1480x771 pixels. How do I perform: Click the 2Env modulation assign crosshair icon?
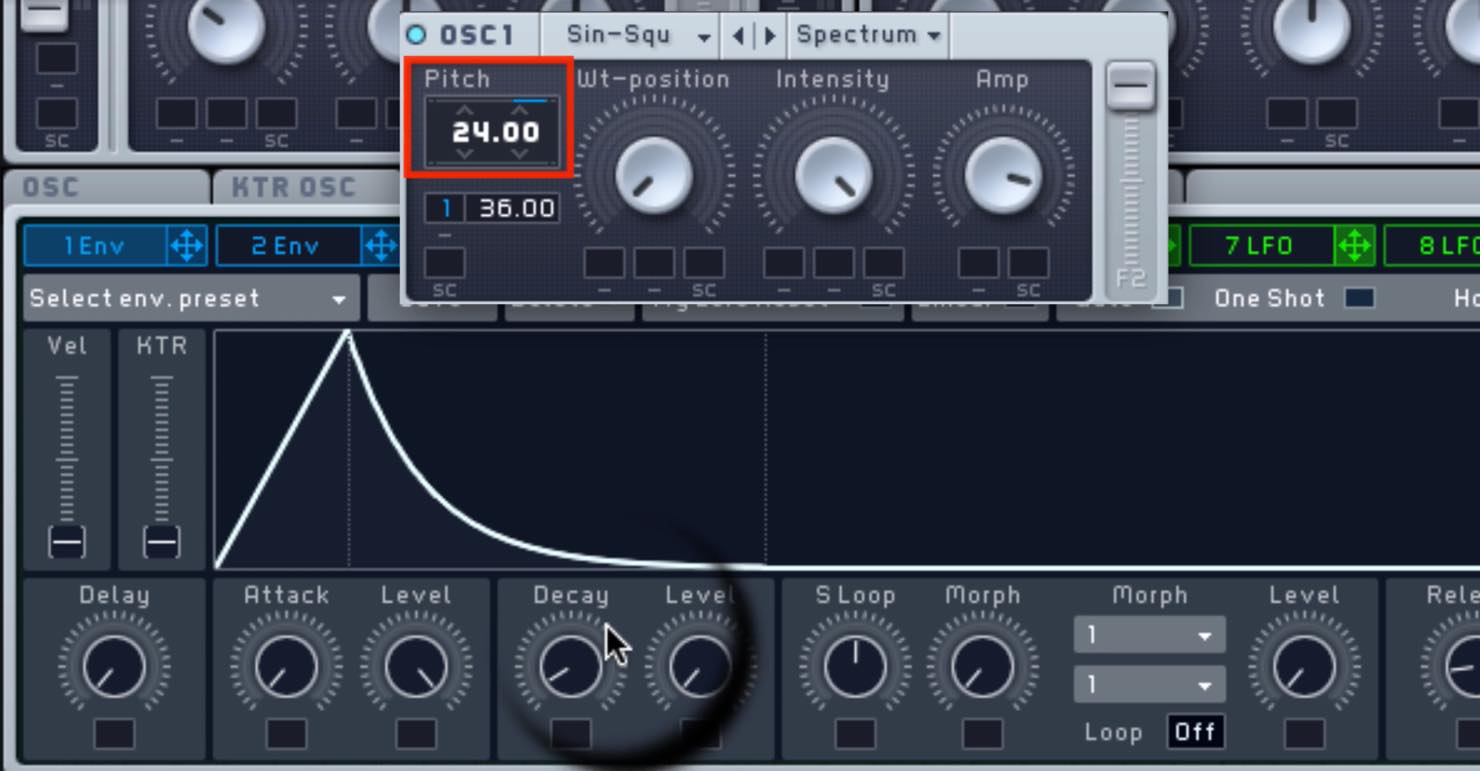click(379, 245)
